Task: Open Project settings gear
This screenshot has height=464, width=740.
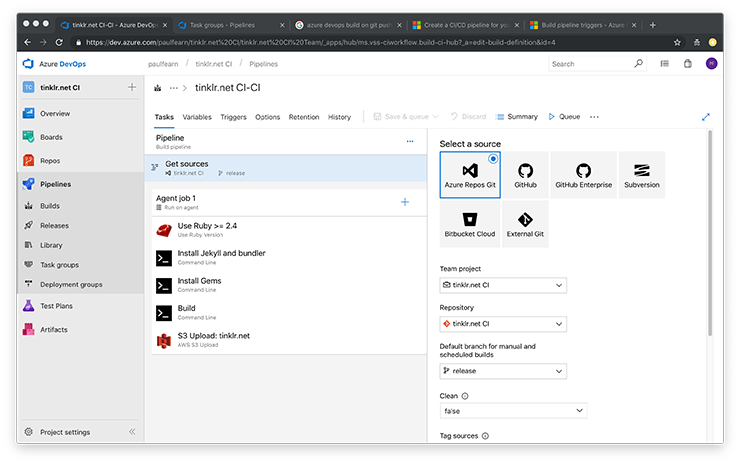Action: 28,432
